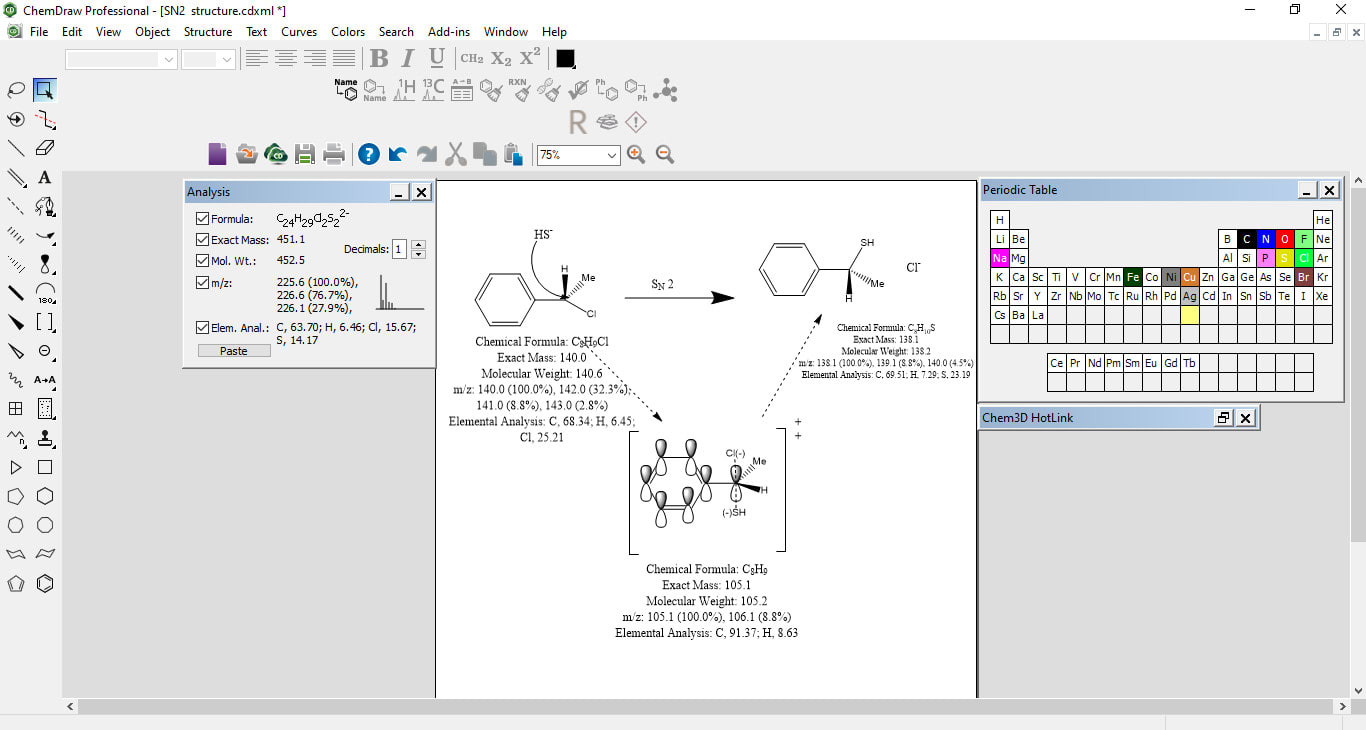
Task: Click the Print icon in toolbar
Action: [334, 154]
